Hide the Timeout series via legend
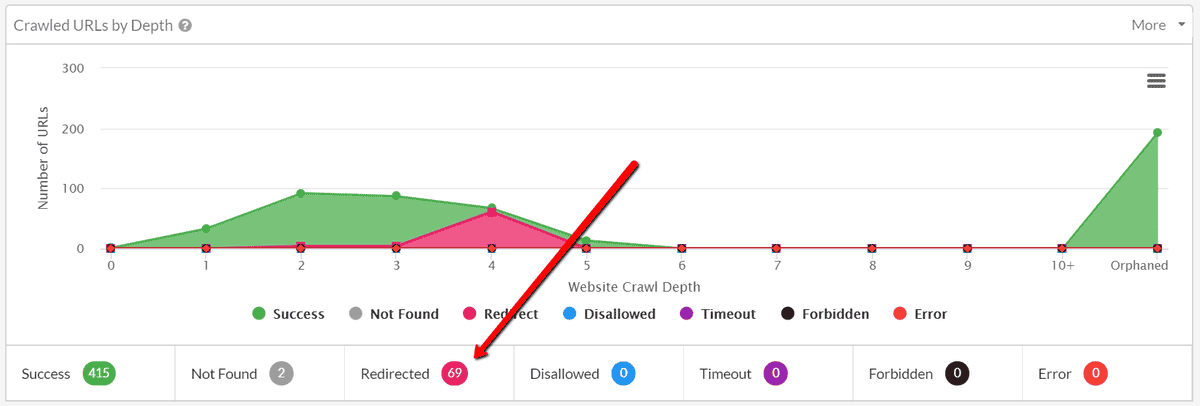 pyautogui.click(x=717, y=314)
